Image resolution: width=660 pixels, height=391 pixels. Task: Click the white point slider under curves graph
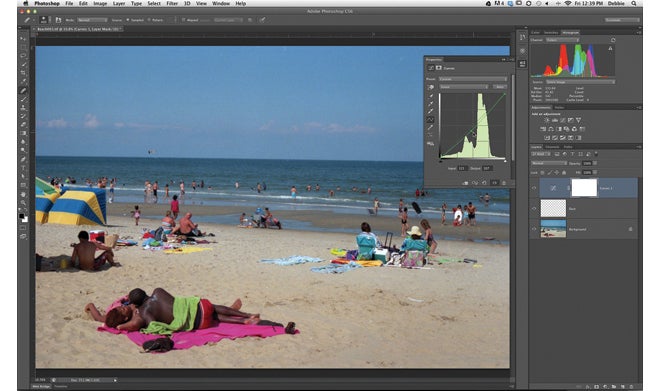click(505, 161)
